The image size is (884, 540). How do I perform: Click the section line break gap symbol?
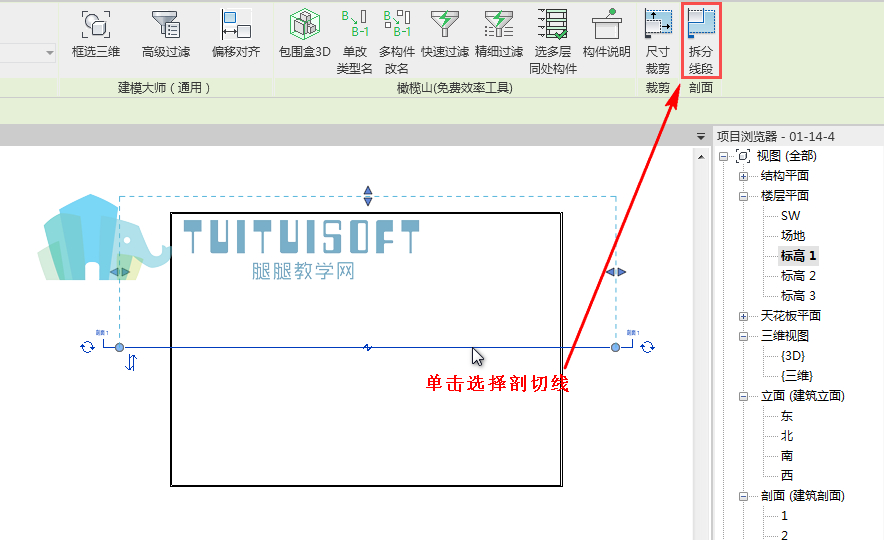point(367,347)
